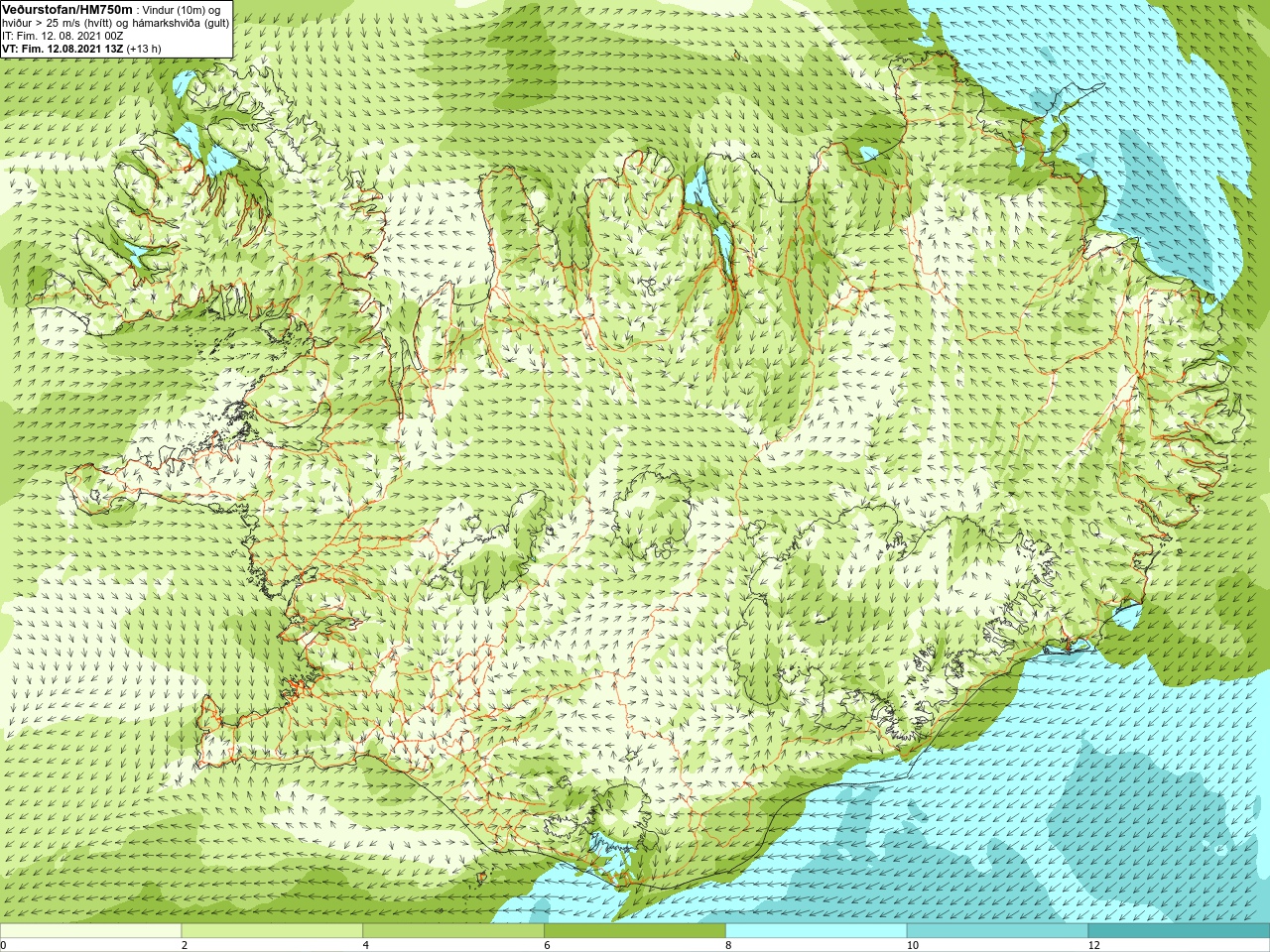This screenshot has width=1270, height=952.
Task: Click the Veðurstofan/HM750m title text
Action: 66,9
